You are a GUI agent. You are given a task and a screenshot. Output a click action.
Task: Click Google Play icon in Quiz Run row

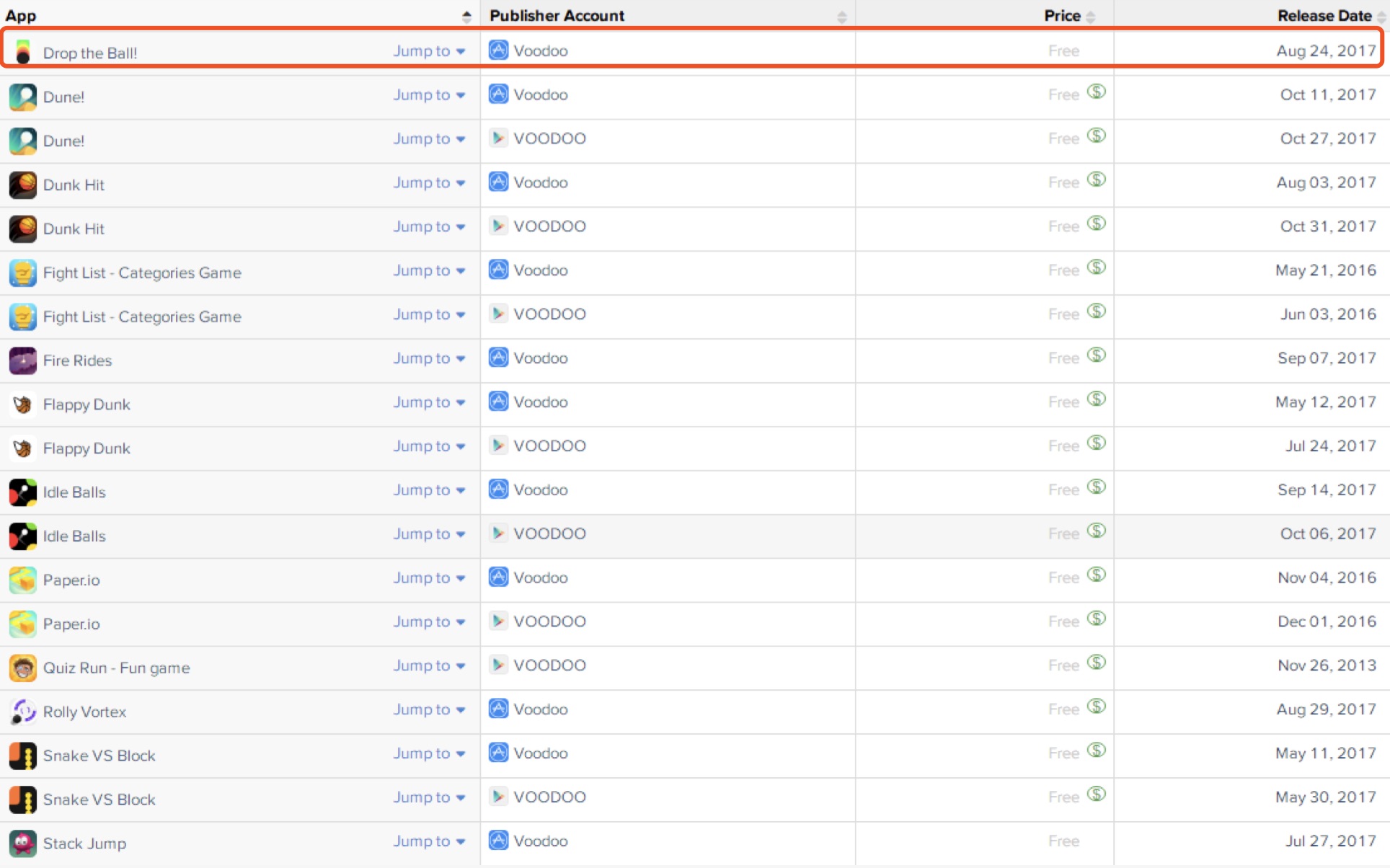coord(498,665)
